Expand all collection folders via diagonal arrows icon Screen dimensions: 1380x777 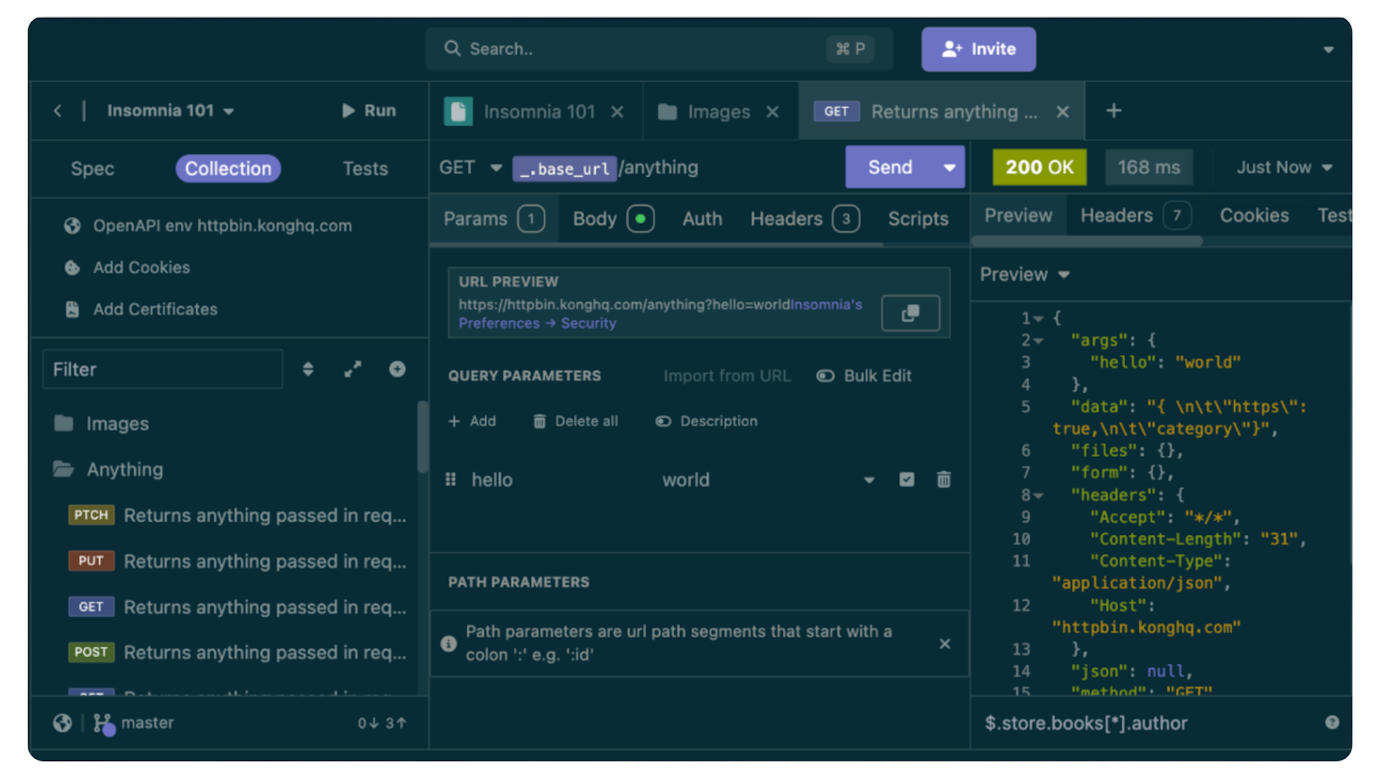tap(352, 368)
